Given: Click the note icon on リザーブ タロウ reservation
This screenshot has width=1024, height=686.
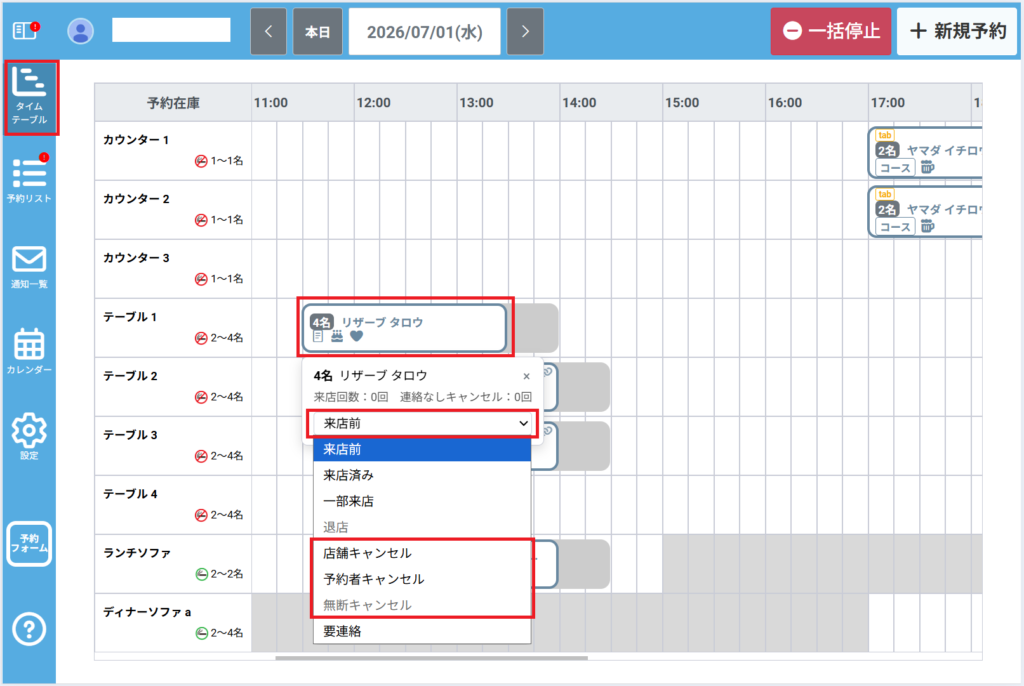Looking at the screenshot, I should click(x=318, y=336).
